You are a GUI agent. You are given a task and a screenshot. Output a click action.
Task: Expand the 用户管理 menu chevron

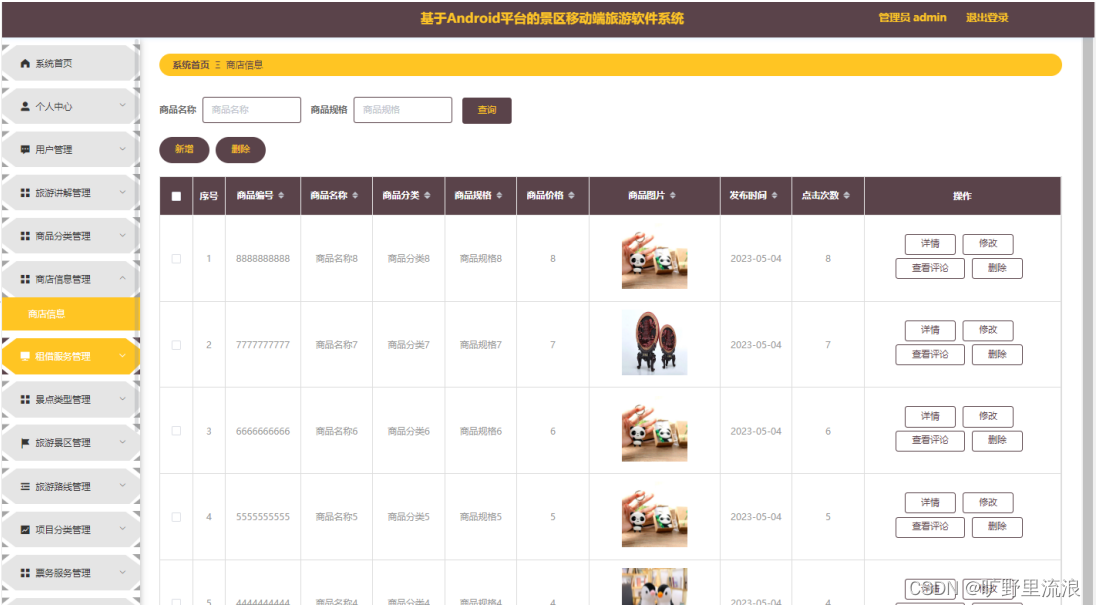pos(122,149)
